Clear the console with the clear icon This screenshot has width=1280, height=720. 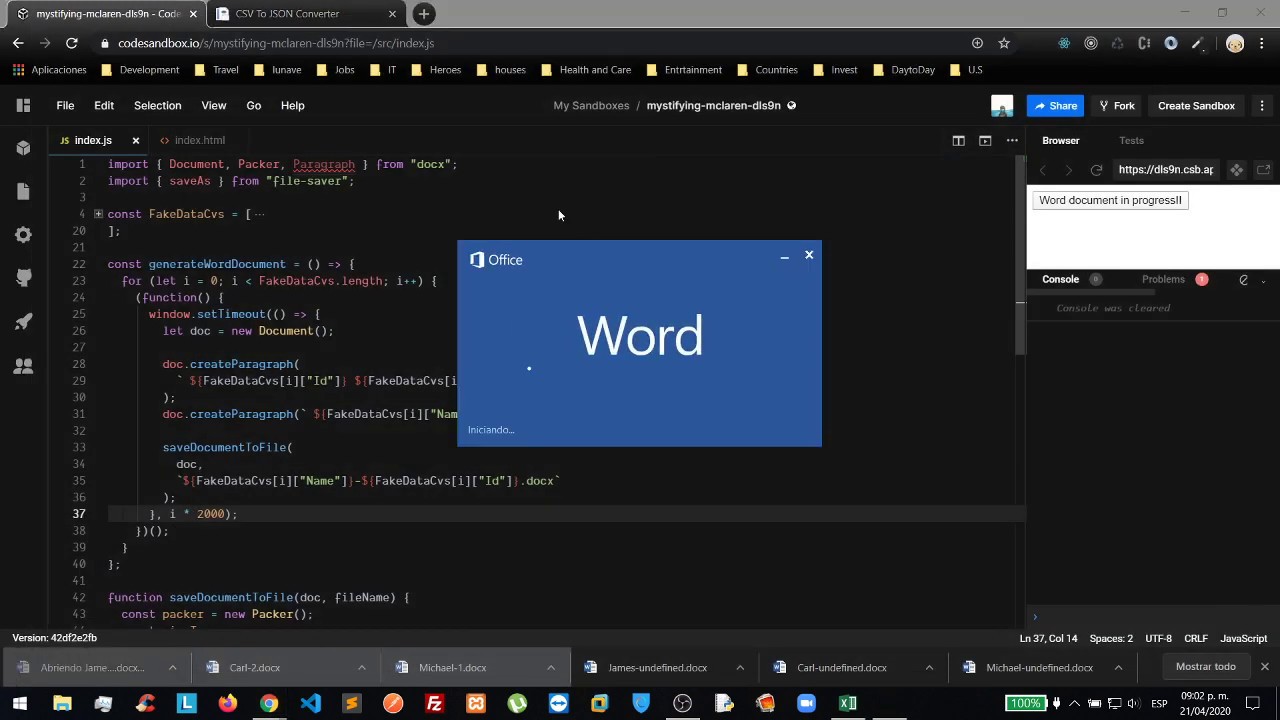tap(1243, 280)
